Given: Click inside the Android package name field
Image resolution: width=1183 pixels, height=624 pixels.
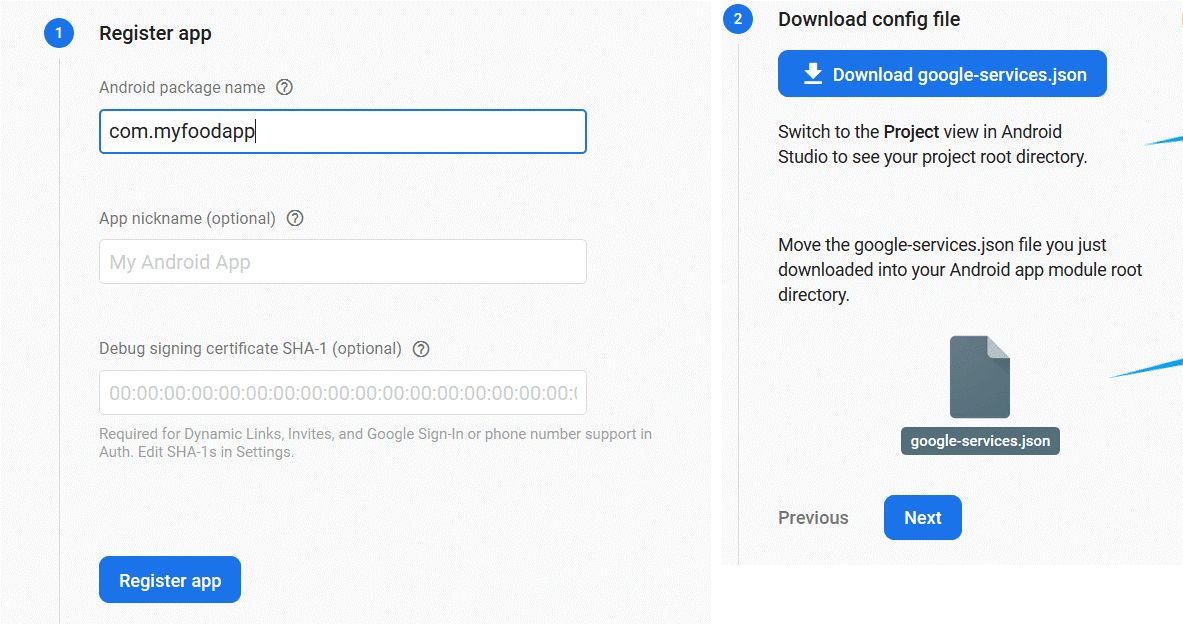Looking at the screenshot, I should point(342,131).
